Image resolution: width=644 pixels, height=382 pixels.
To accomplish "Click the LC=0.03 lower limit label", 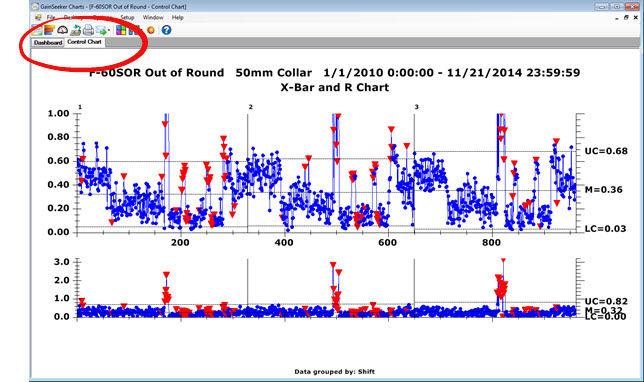I will coord(605,229).
